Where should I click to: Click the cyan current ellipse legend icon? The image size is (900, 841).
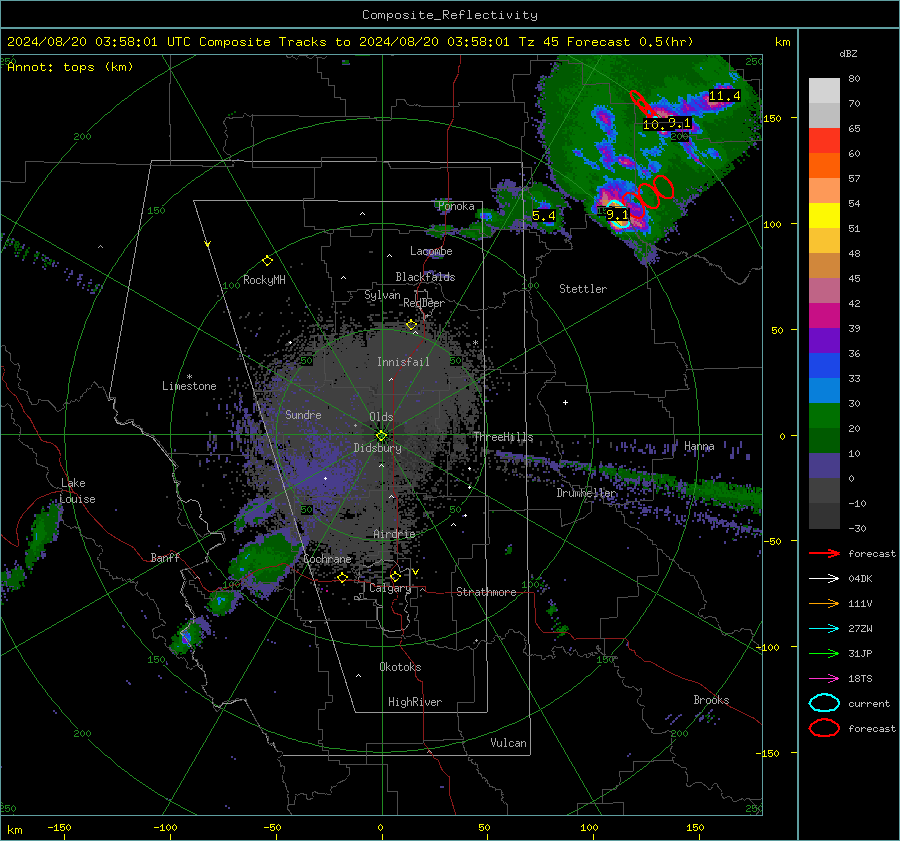coord(824,703)
